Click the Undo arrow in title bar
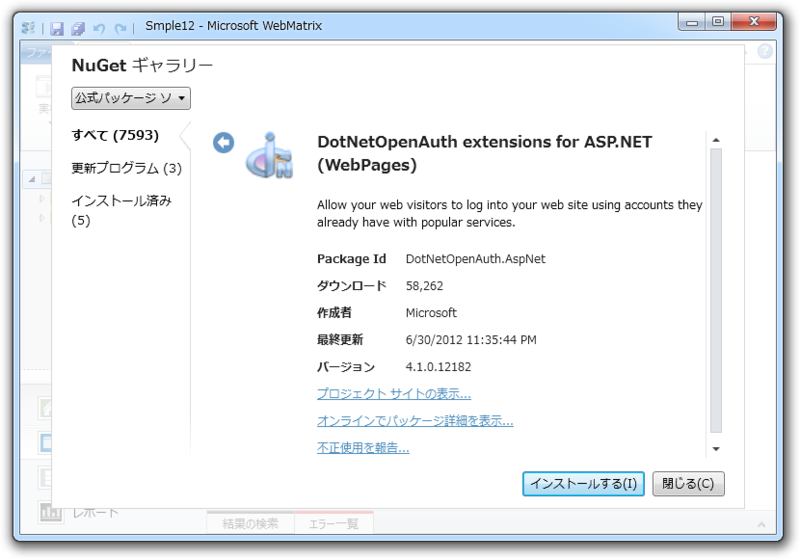 pyautogui.click(x=98, y=28)
